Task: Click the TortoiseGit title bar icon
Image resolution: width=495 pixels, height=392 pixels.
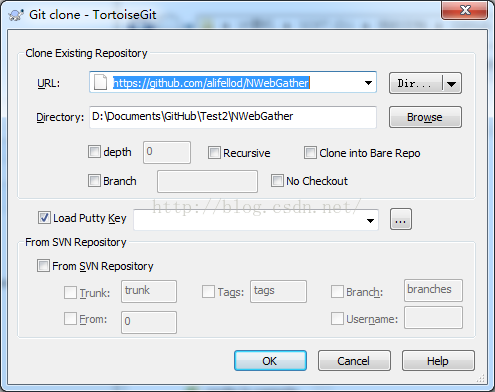Action: [16, 15]
